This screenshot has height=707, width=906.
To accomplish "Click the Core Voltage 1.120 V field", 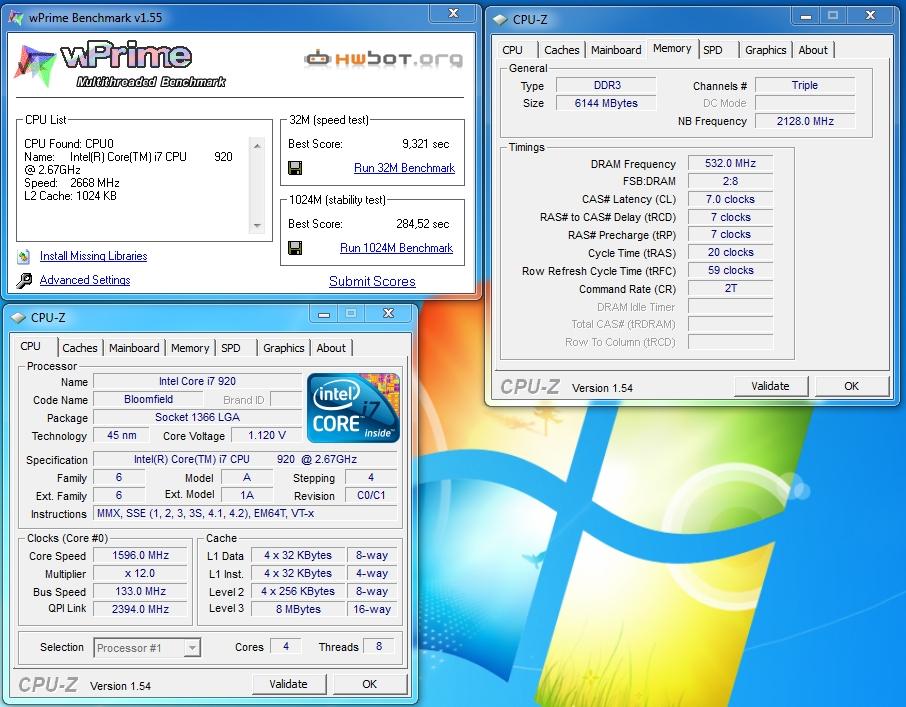I will coord(266,436).
